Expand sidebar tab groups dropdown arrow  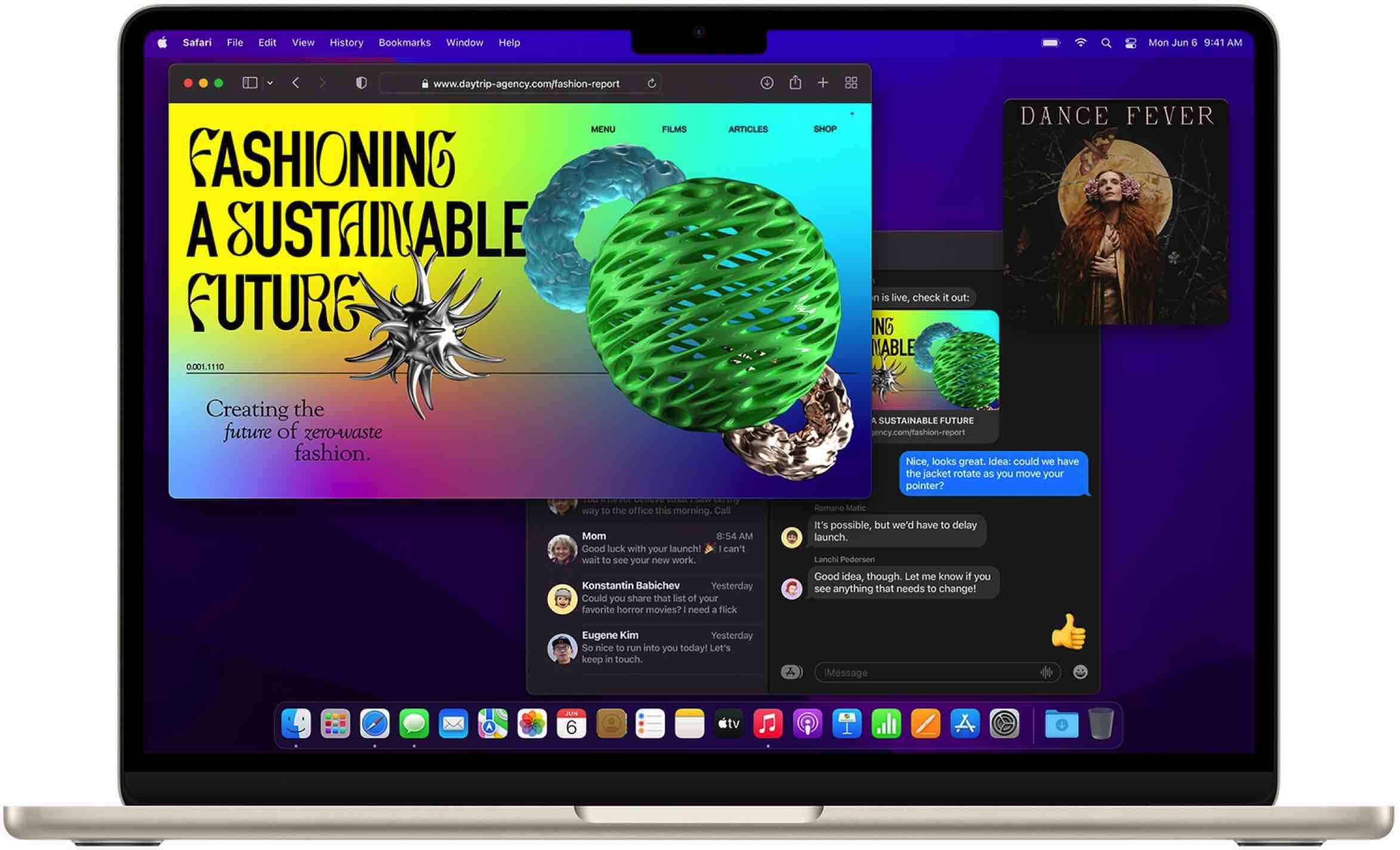click(270, 83)
